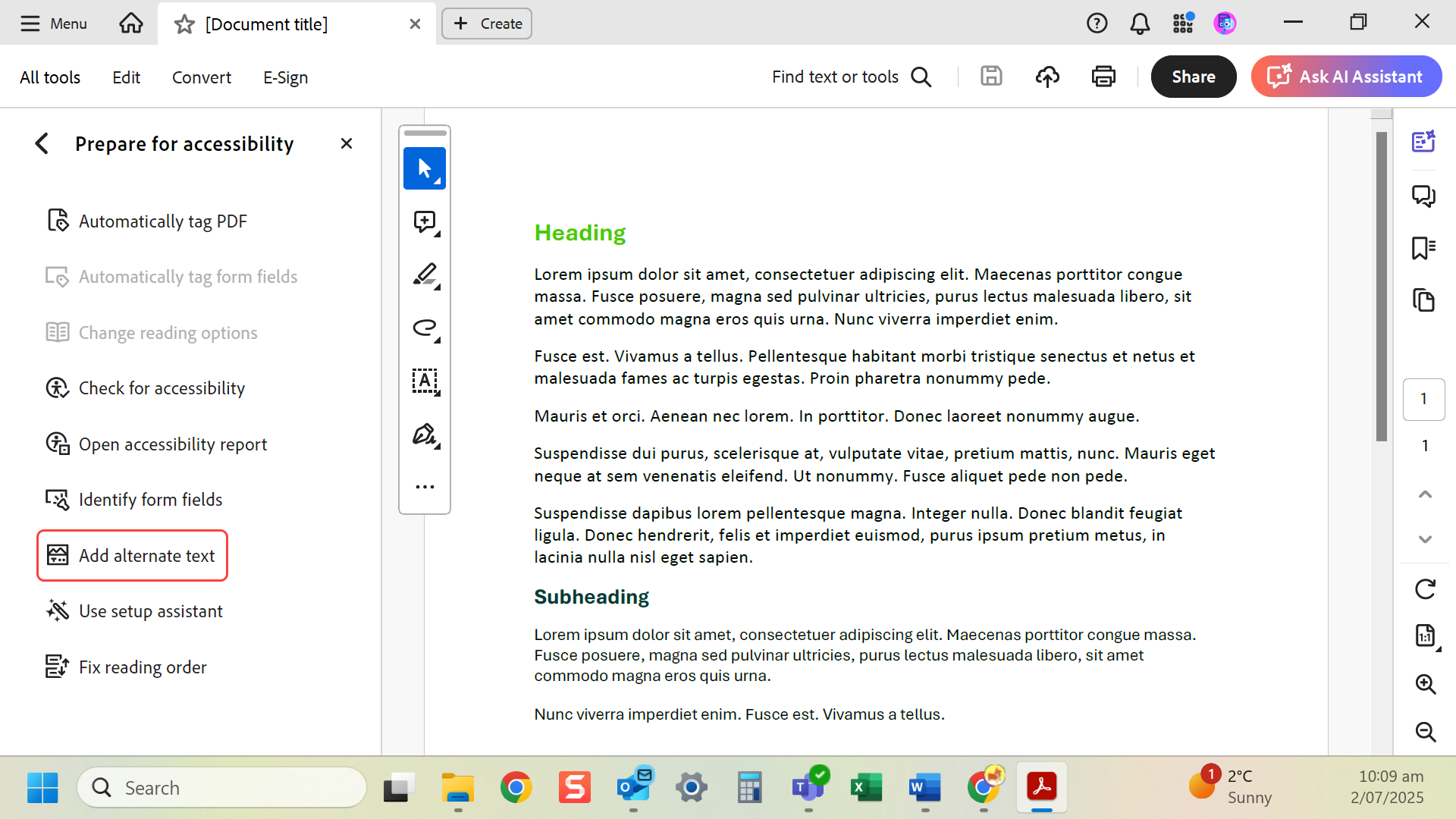Launch Use setup assistant

(x=134, y=611)
